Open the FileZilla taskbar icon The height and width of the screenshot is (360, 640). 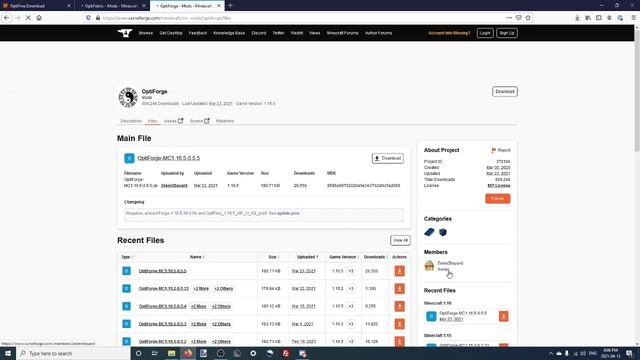(286, 353)
